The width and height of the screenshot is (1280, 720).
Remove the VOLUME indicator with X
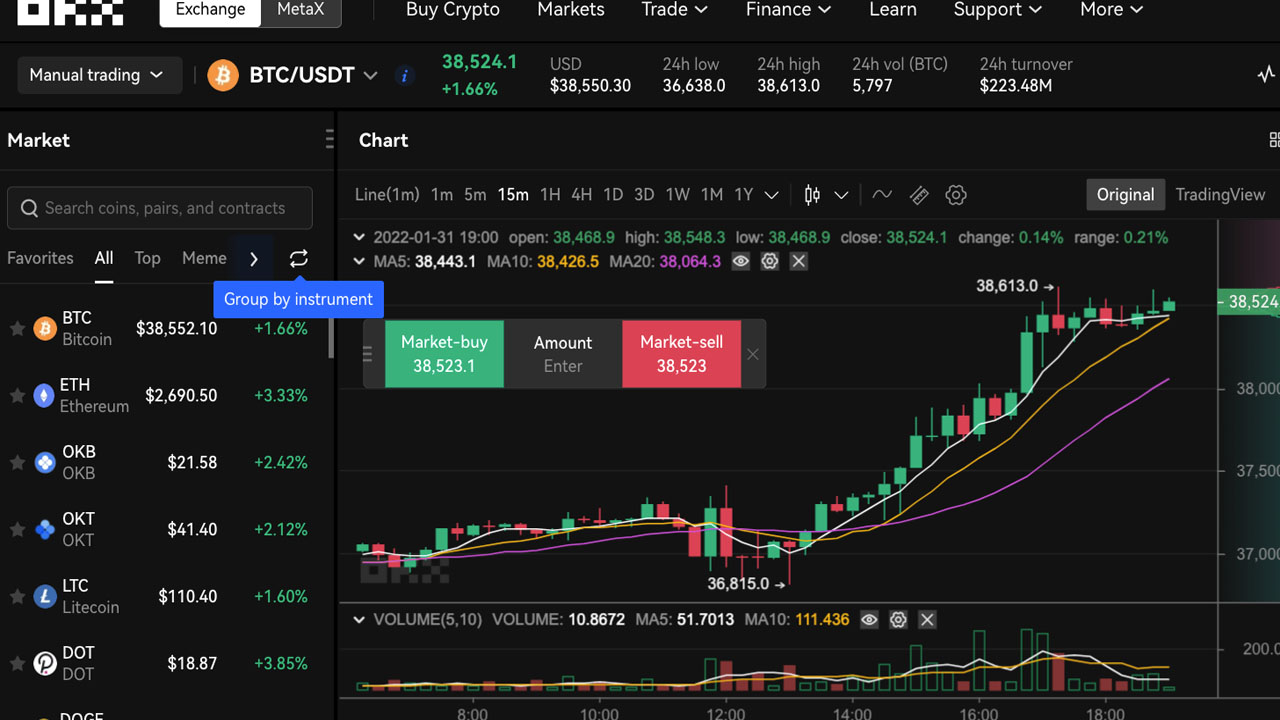coord(927,620)
